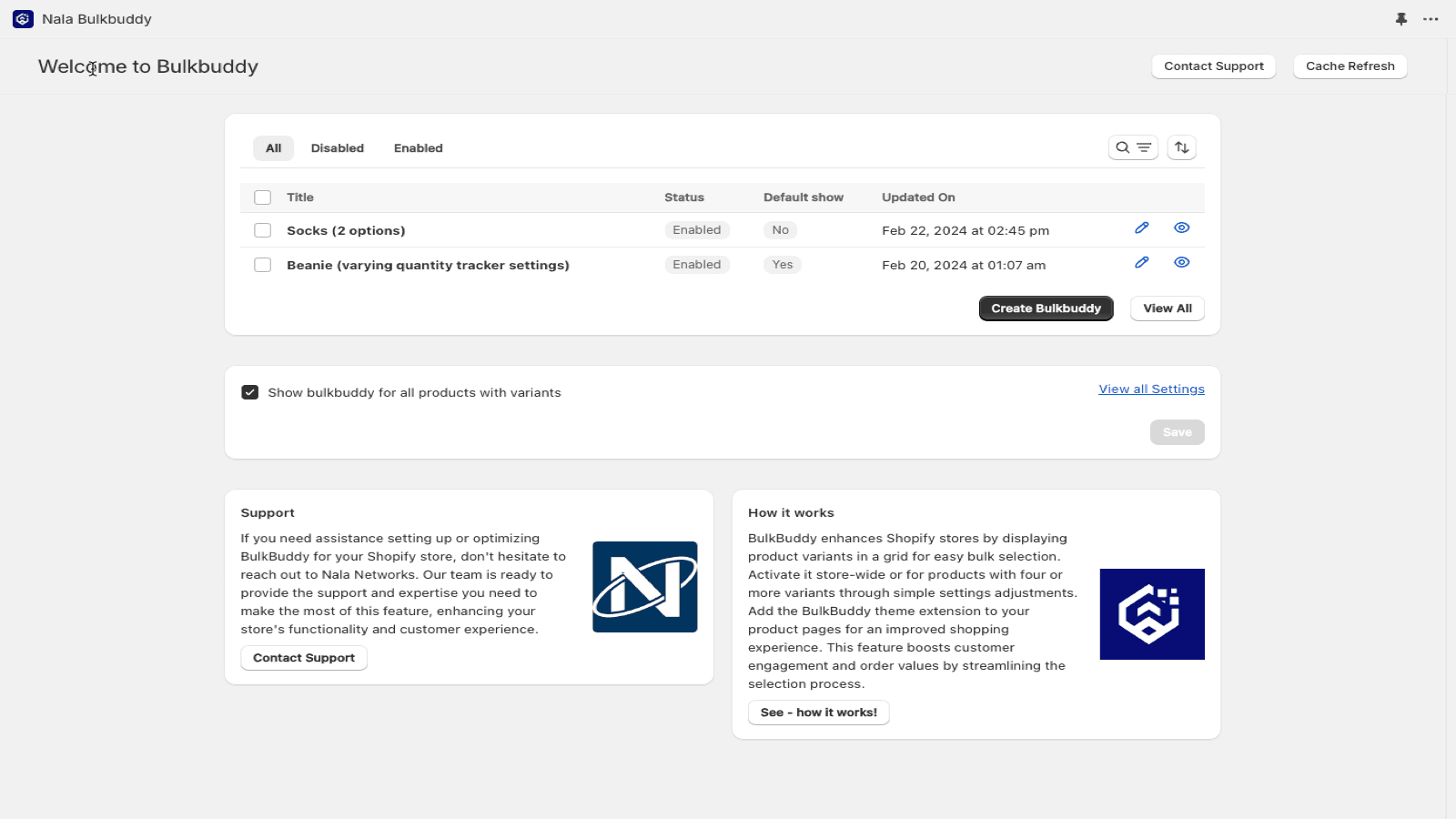Preview Socks using the eye icon
This screenshot has width=1456, height=819.
pyautogui.click(x=1181, y=228)
